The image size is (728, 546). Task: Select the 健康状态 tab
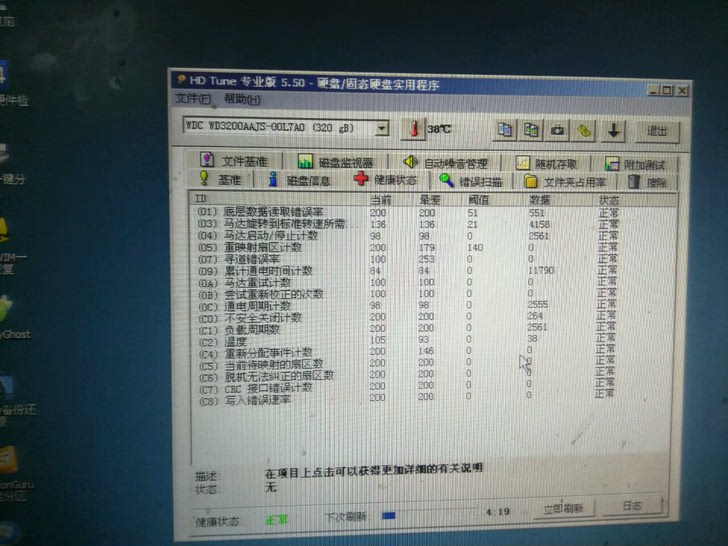[385, 179]
